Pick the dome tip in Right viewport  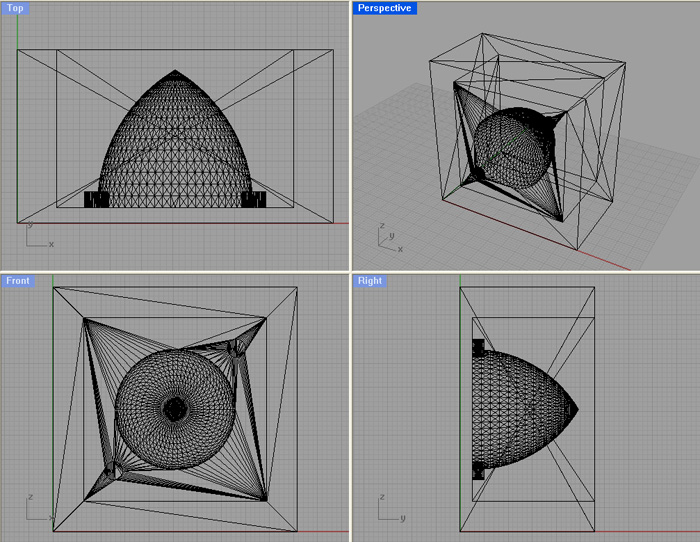[577, 409]
